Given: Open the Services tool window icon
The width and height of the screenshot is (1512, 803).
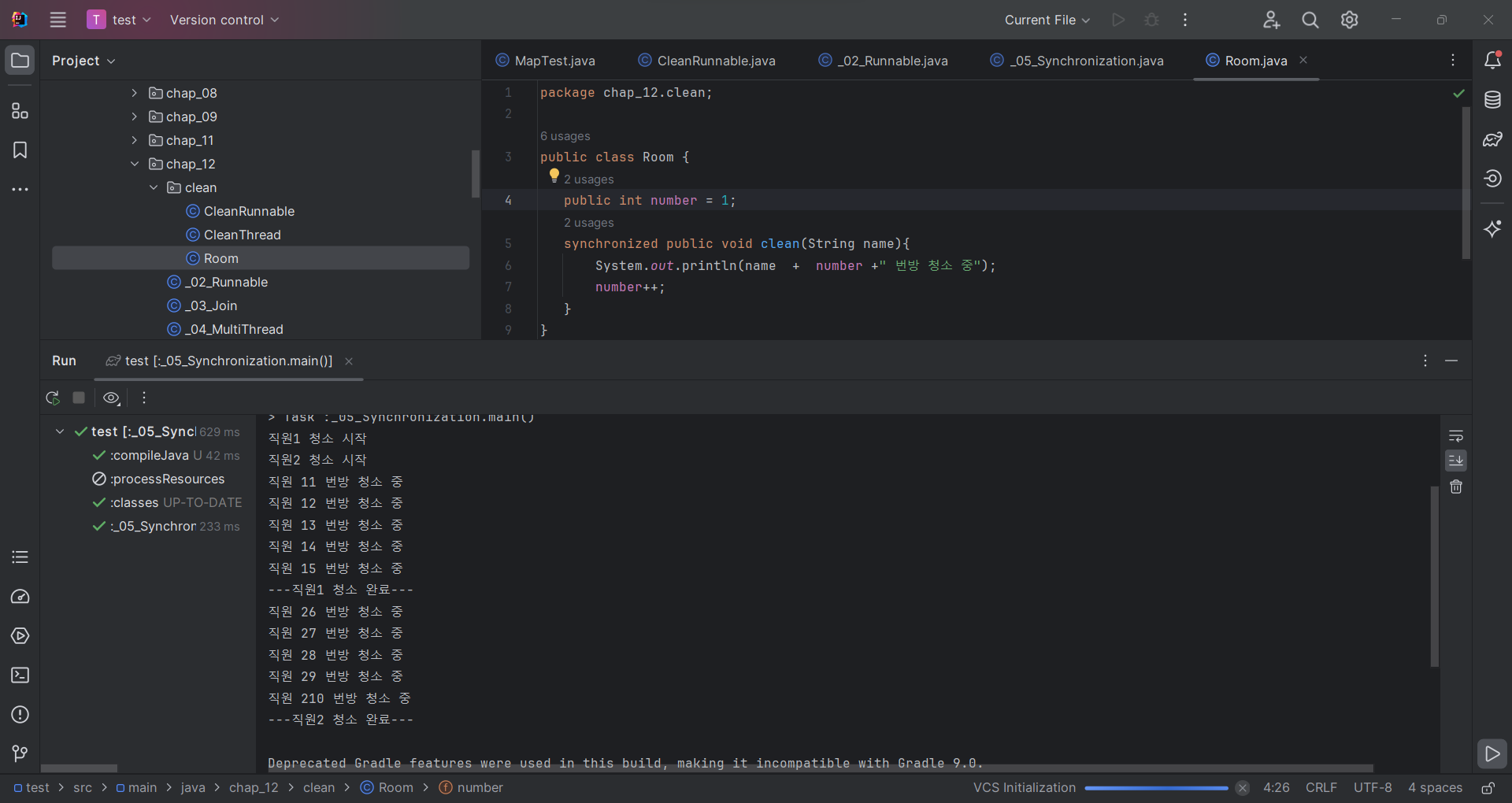Looking at the screenshot, I should 20,636.
